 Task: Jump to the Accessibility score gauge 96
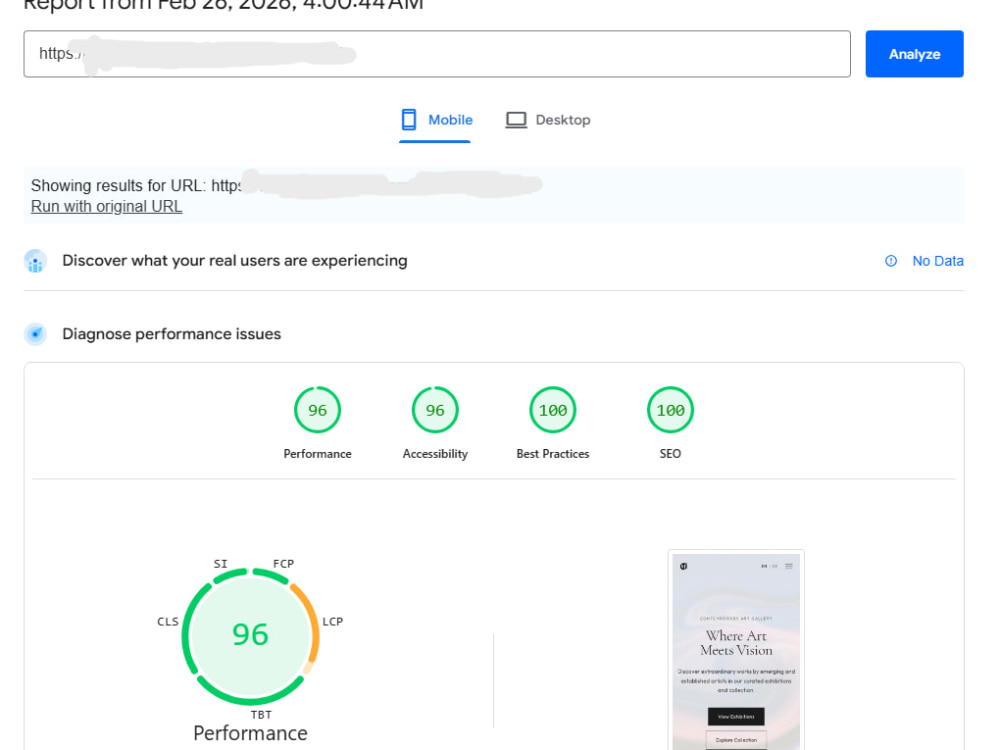(435, 410)
